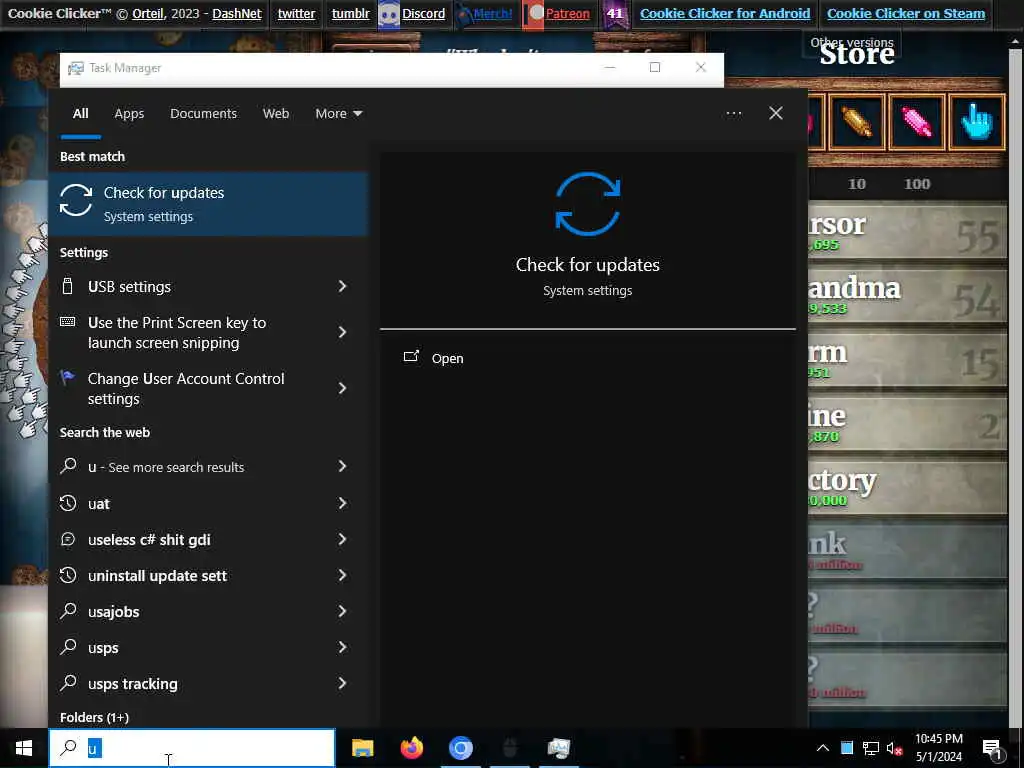Open the twitter link in top bar
This screenshot has width=1024, height=768.
tap(296, 13)
